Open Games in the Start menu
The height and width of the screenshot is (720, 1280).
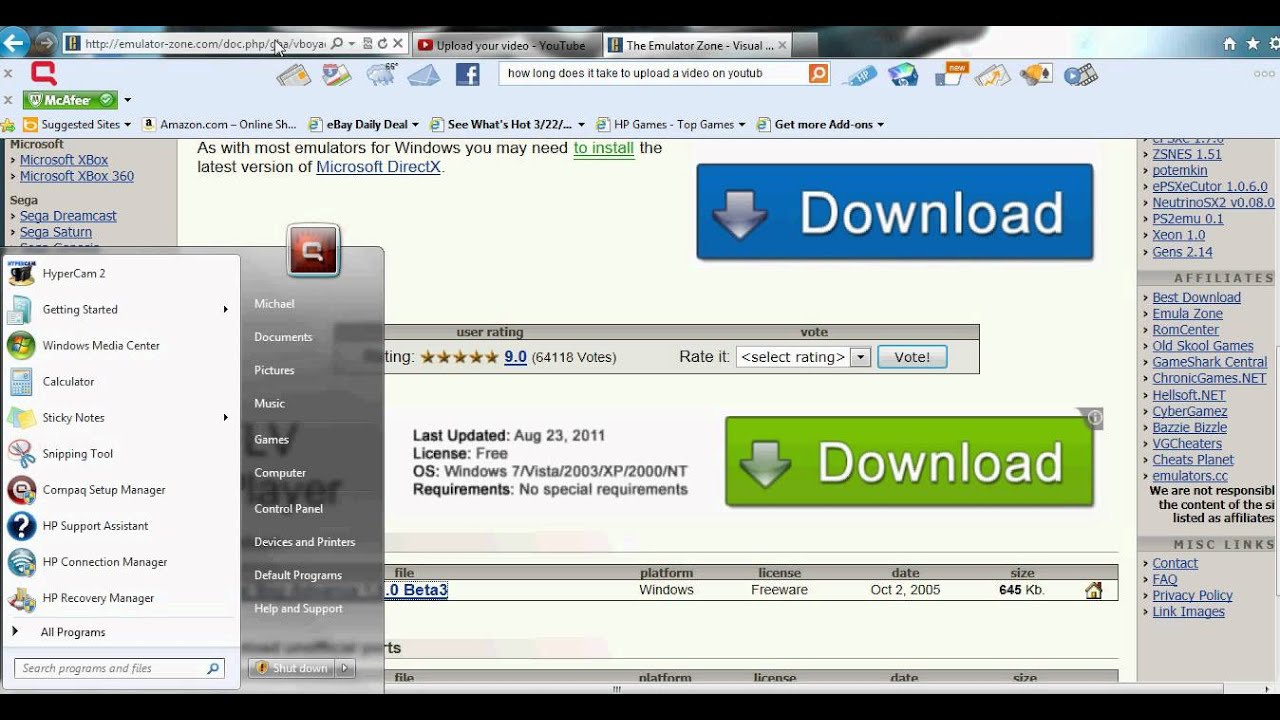271,439
